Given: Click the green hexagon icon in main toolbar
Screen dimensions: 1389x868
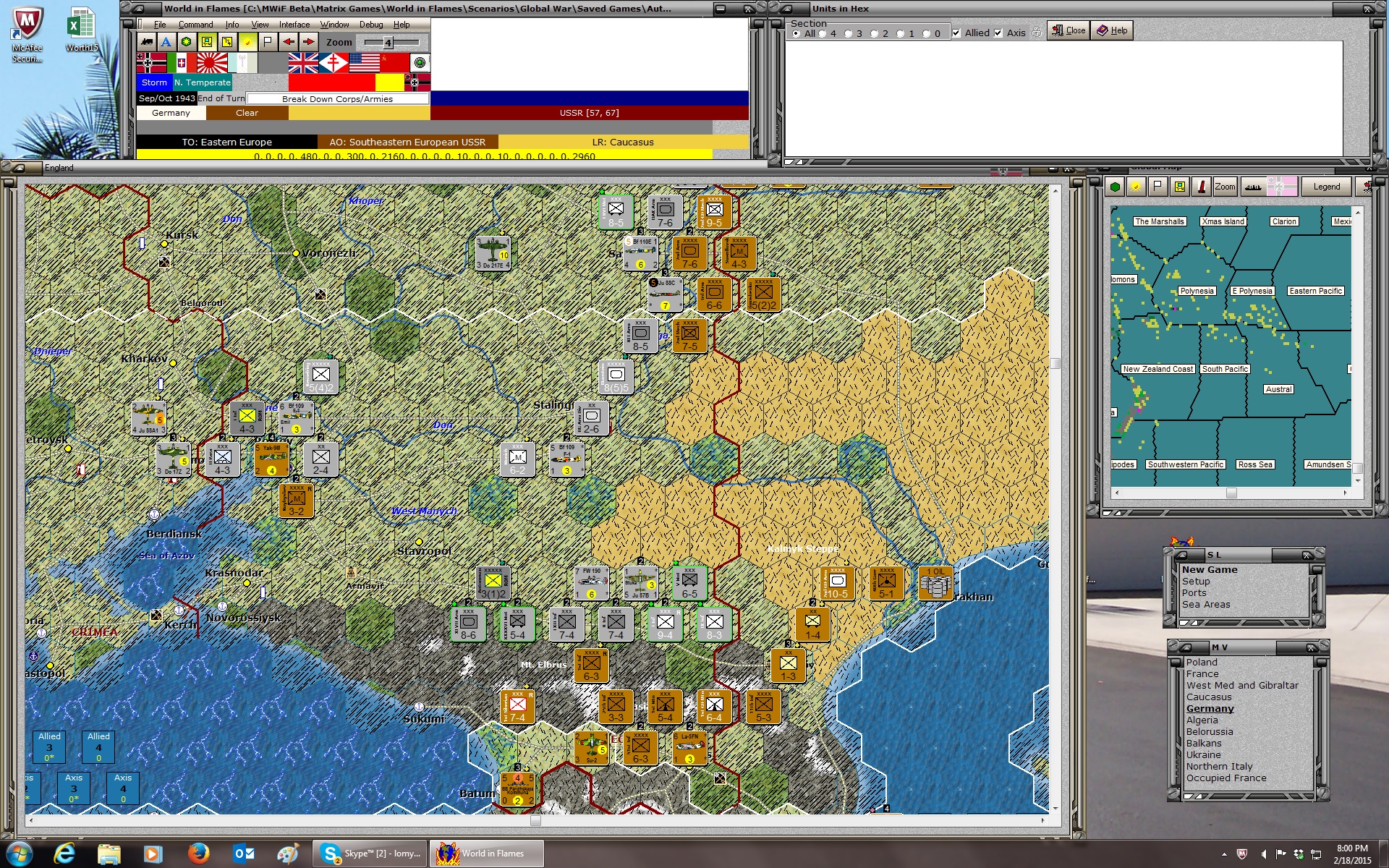Looking at the screenshot, I should [x=187, y=42].
